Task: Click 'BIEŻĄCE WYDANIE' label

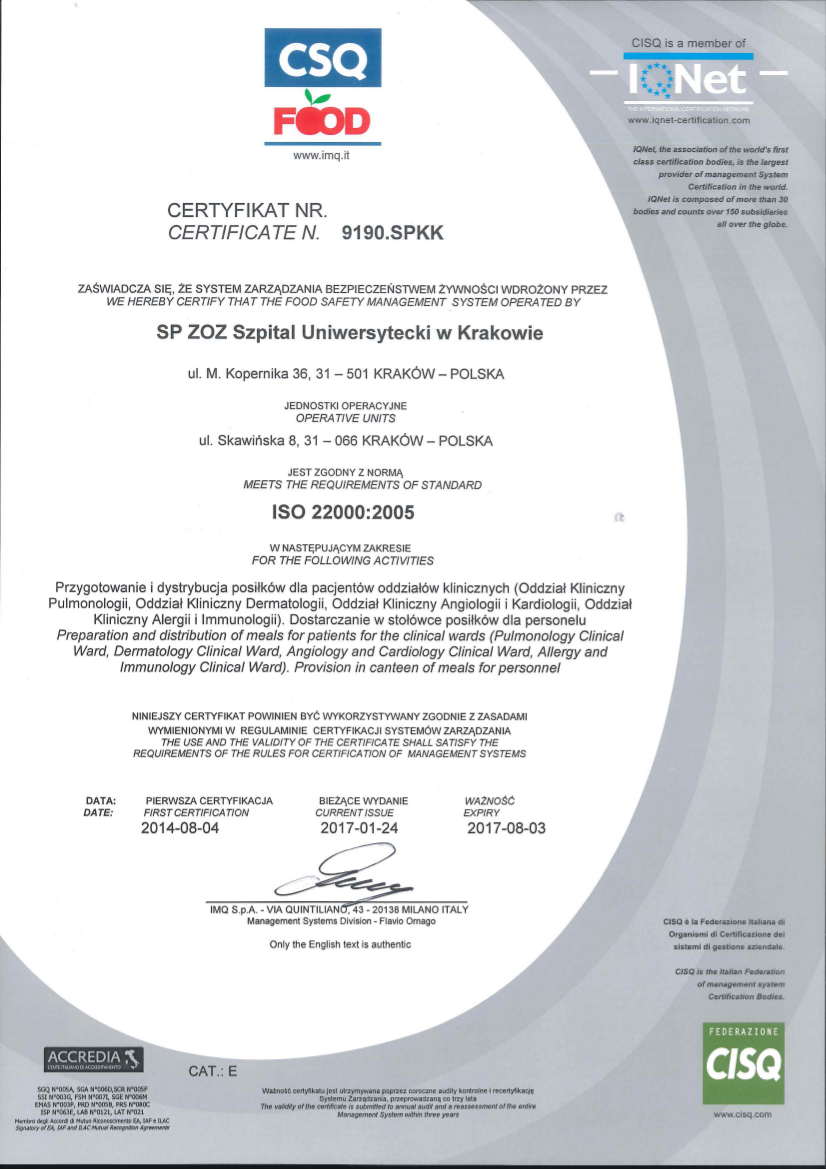Action: (x=363, y=801)
